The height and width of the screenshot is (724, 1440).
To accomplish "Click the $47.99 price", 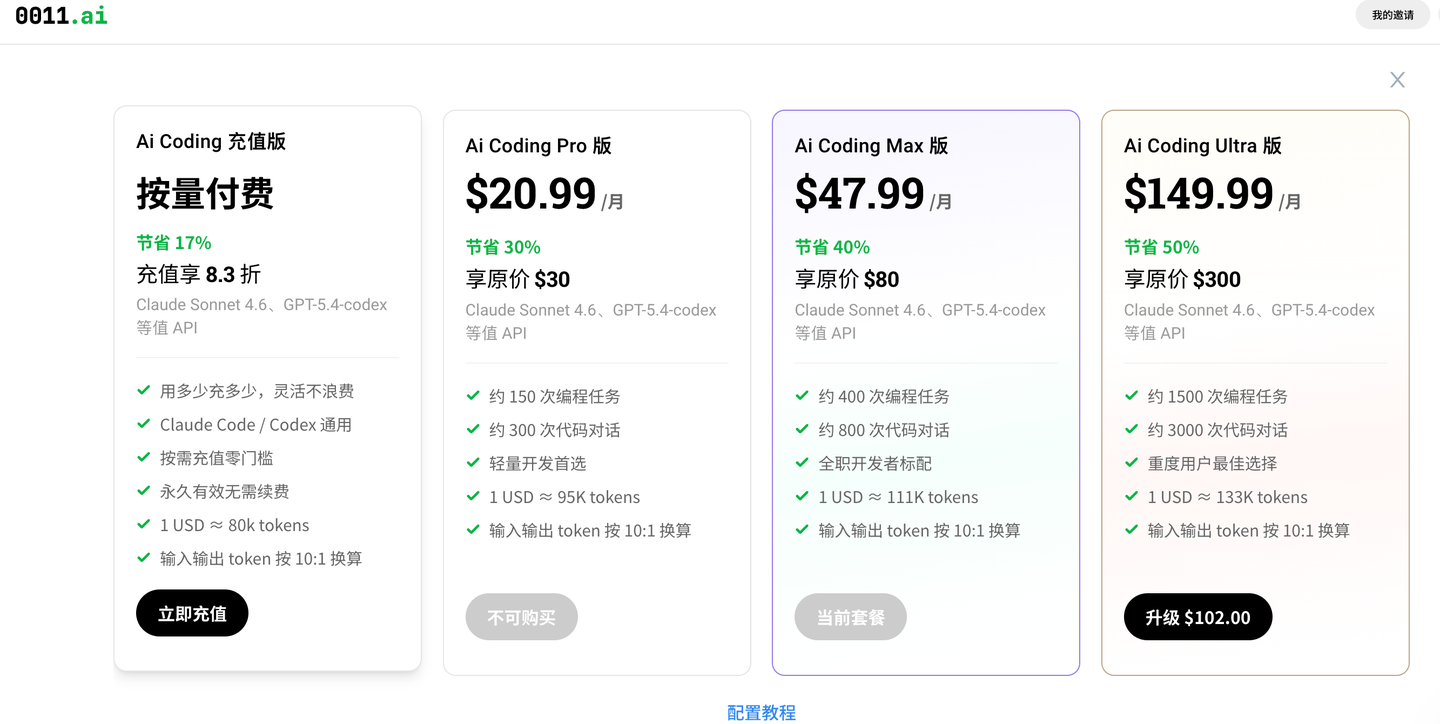I will coord(860,193).
